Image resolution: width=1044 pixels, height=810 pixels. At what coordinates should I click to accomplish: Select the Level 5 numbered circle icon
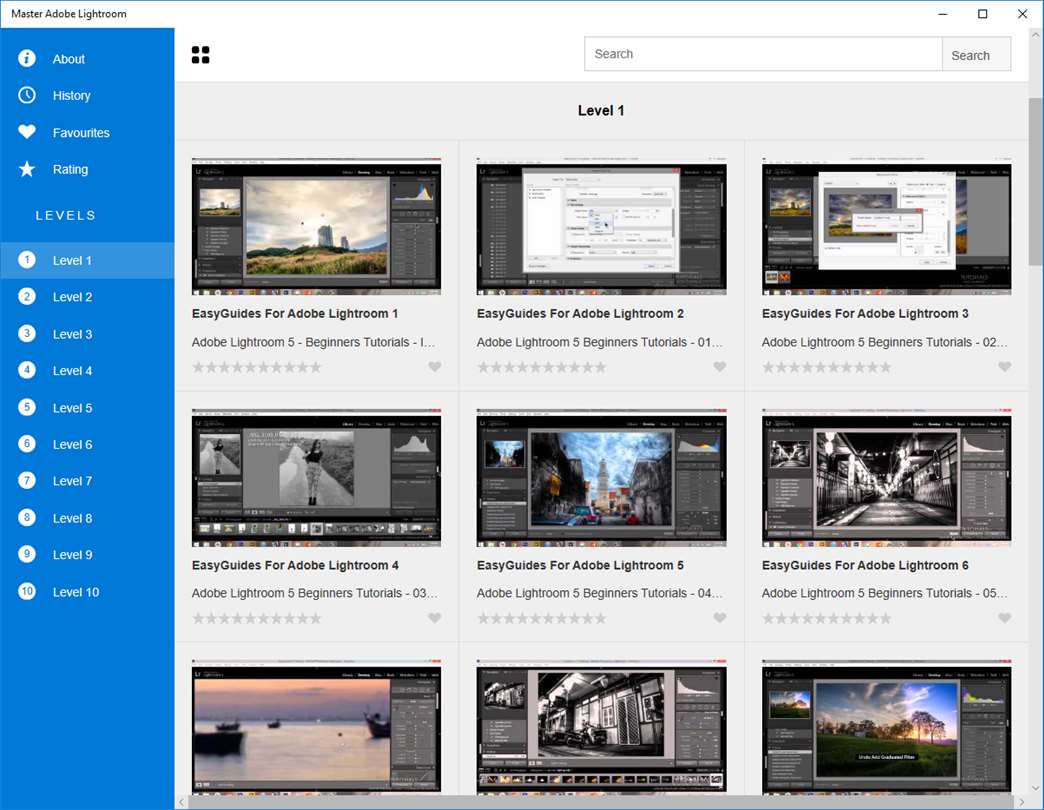(27, 408)
